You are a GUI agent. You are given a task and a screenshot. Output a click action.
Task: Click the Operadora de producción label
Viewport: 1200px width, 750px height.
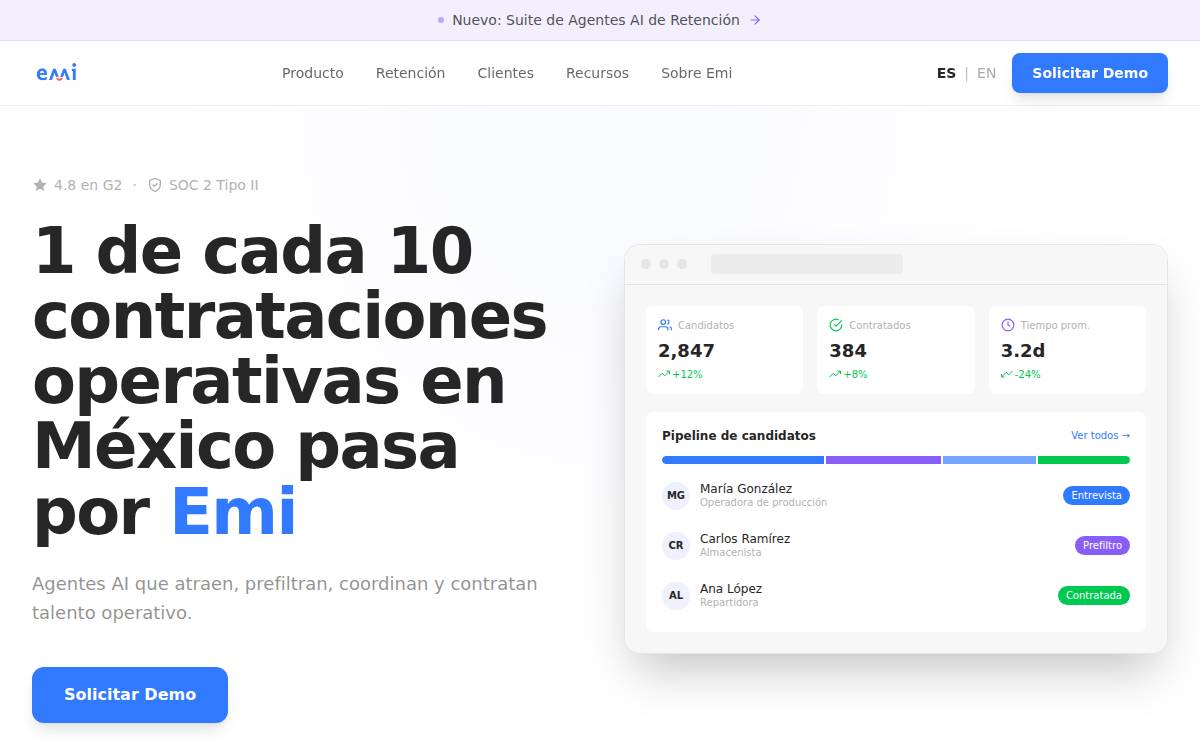764,503
